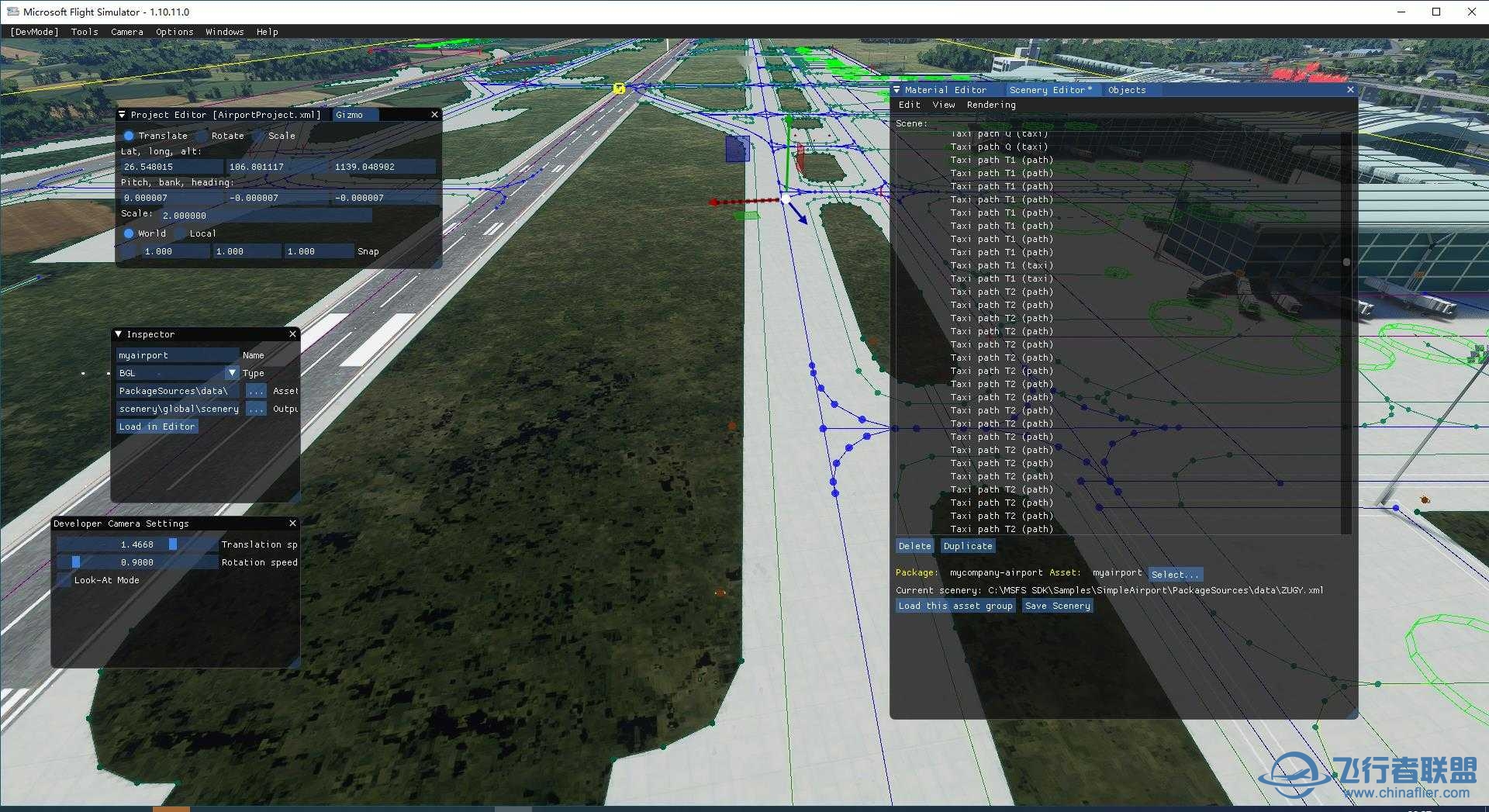This screenshot has width=1489, height=812.
Task: Browse Output path with the ... button
Action: click(x=256, y=409)
